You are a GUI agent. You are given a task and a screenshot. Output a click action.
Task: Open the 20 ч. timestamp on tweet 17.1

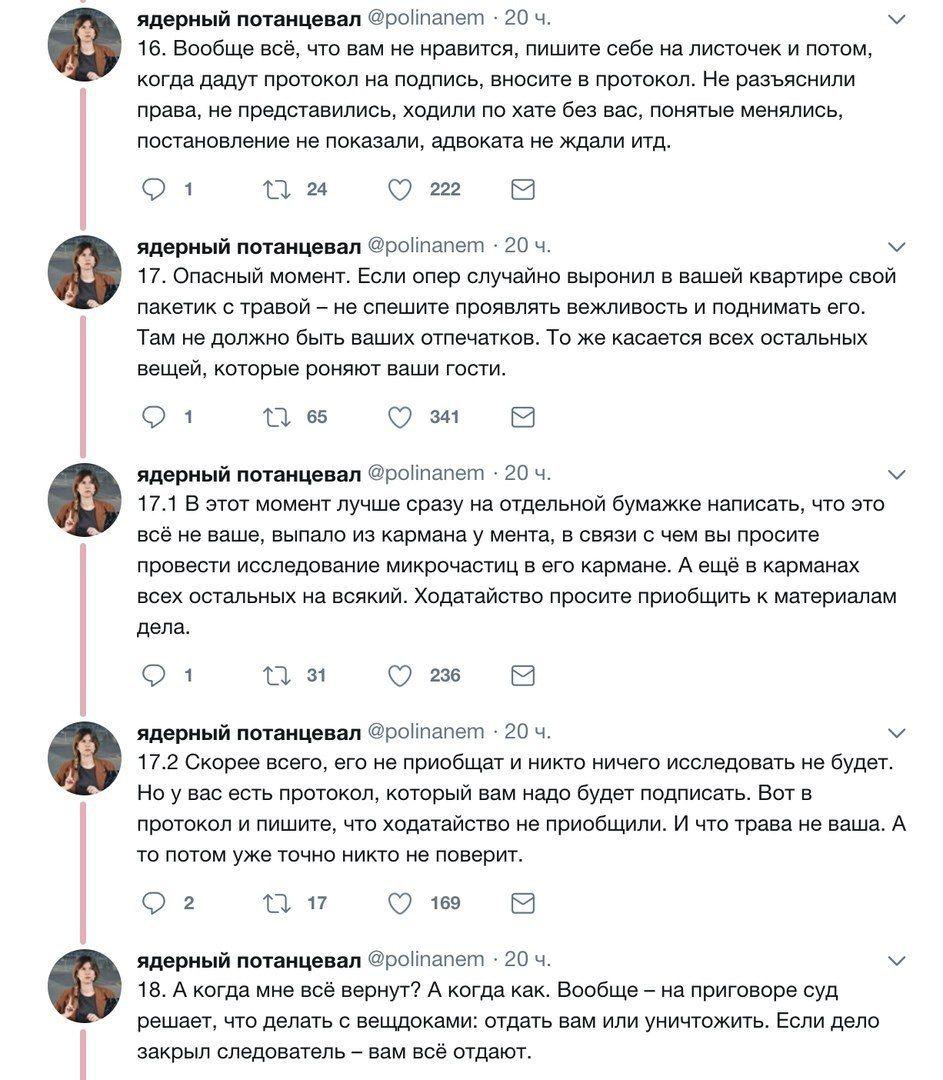(527, 473)
